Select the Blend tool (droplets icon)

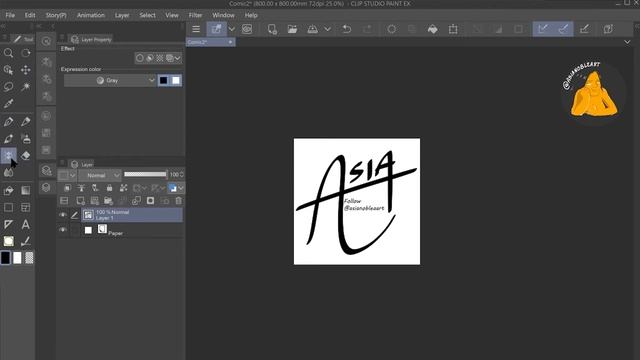(8, 172)
